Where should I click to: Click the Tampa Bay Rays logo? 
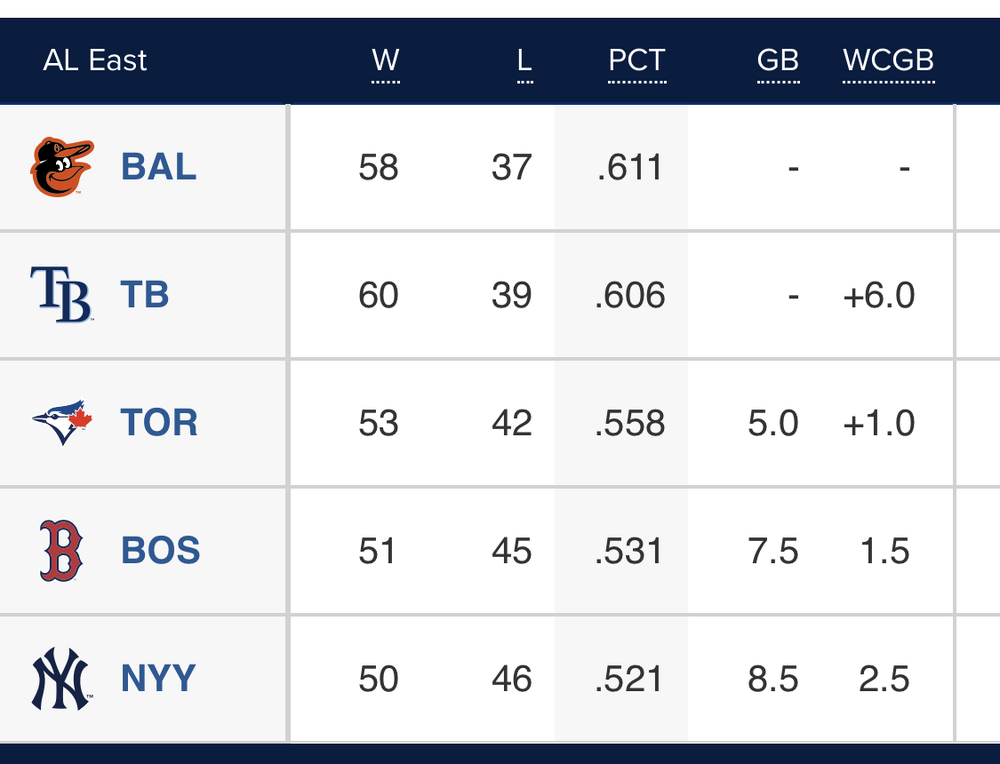pyautogui.click(x=62, y=295)
